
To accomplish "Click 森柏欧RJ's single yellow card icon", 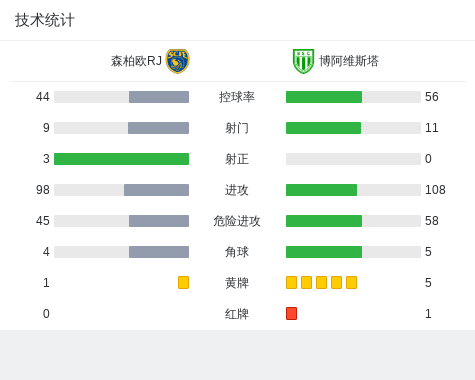I will [183, 282].
